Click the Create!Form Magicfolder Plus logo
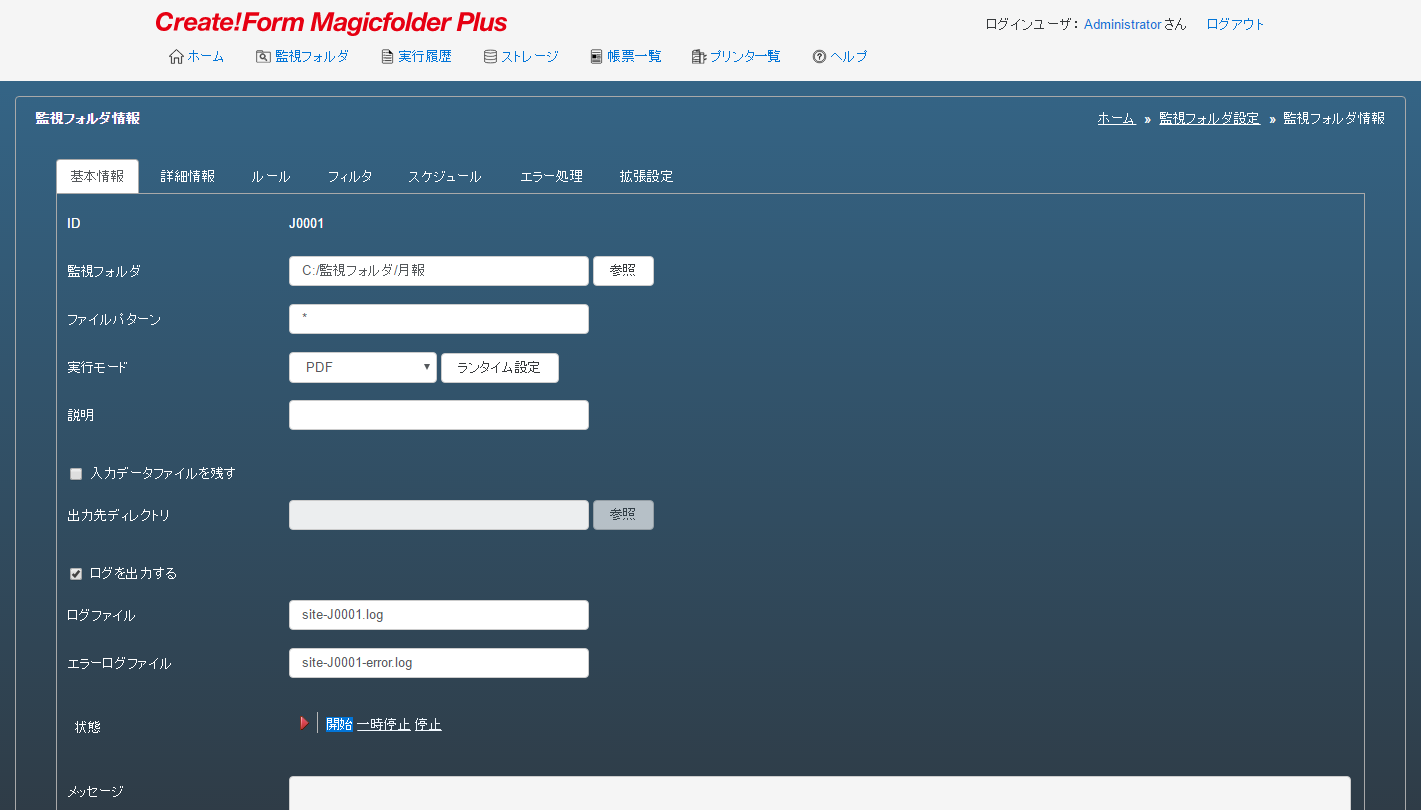This screenshot has height=810, width=1421. tap(331, 22)
